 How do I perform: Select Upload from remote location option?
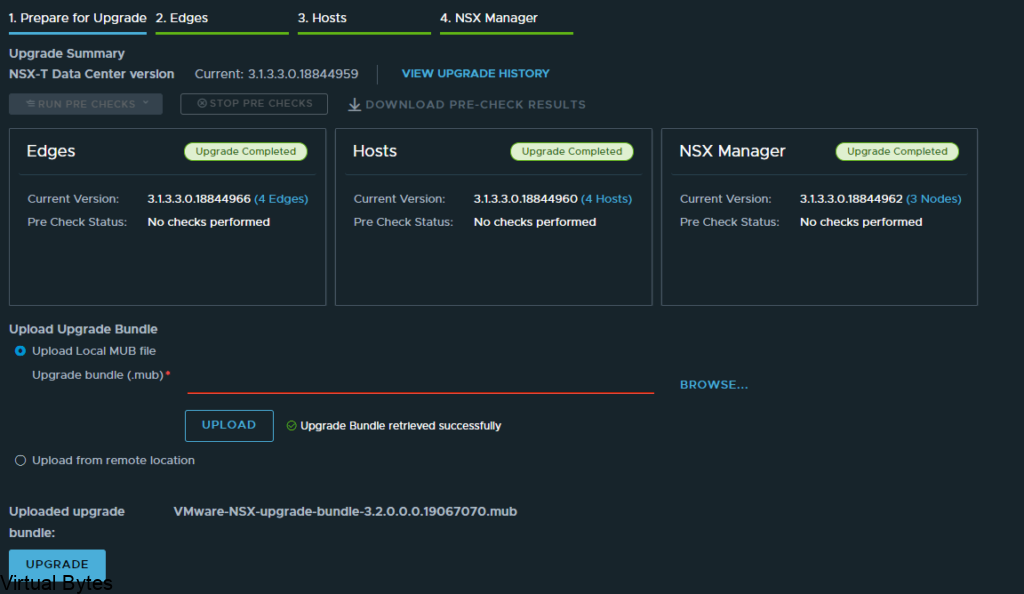tap(20, 461)
